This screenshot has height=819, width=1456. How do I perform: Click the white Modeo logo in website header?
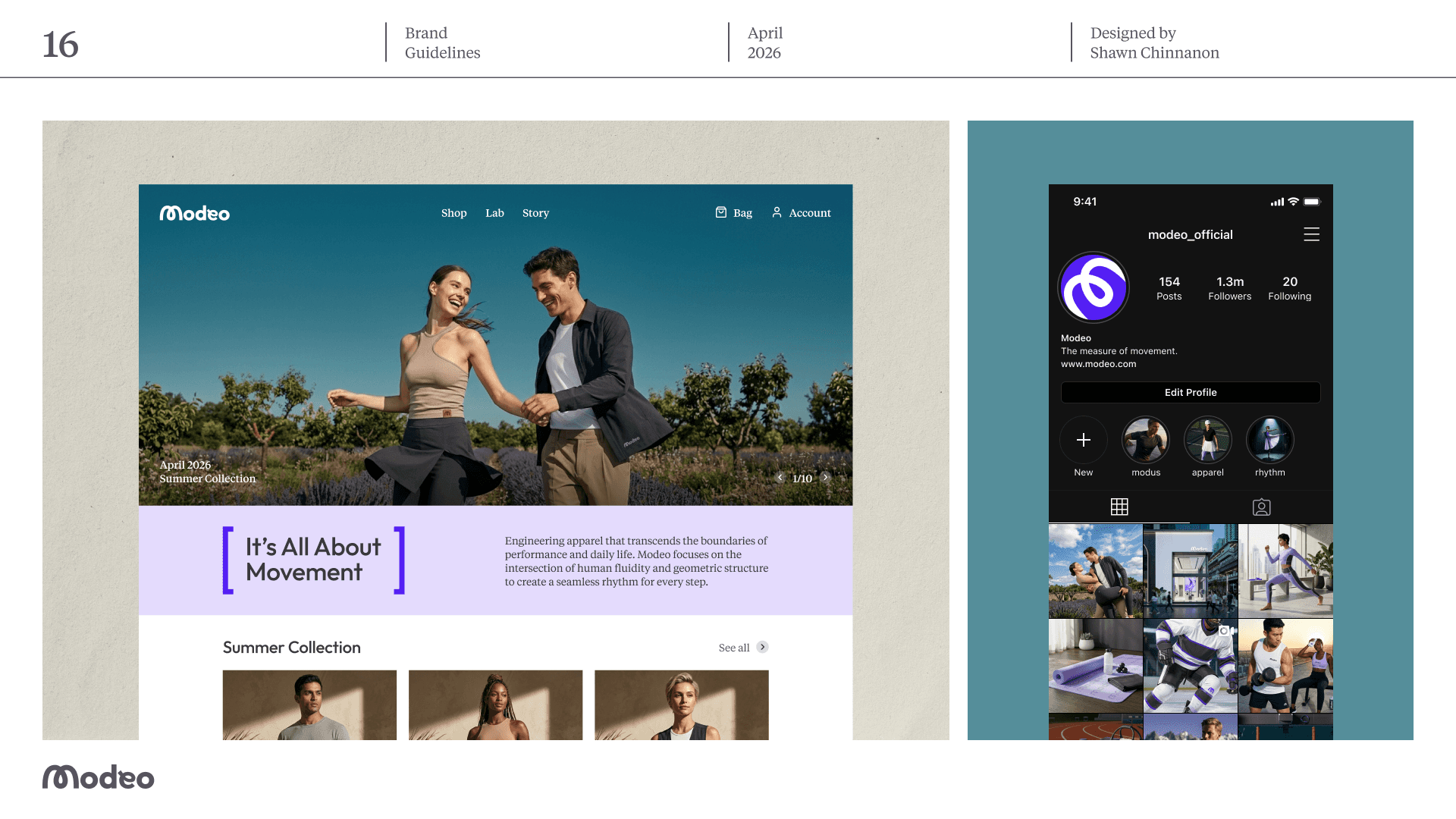194,213
